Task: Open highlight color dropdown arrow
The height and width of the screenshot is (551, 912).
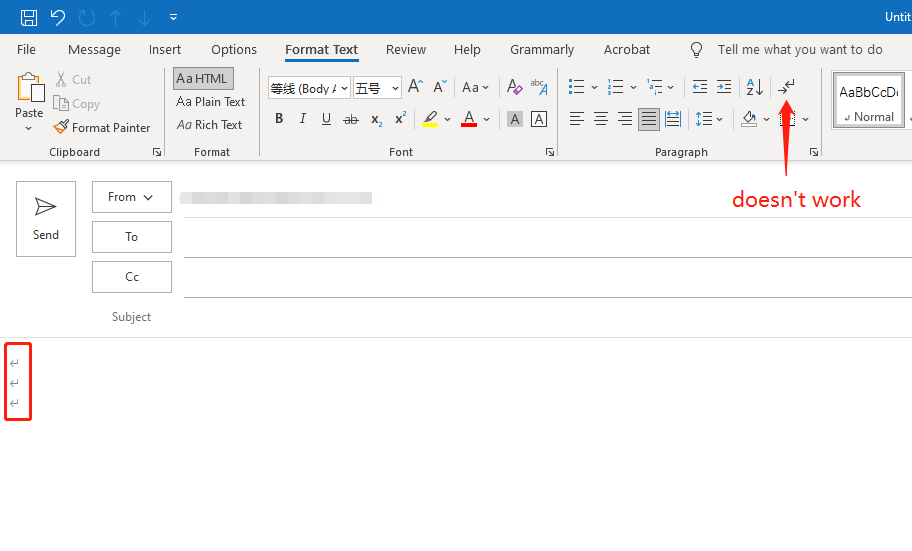Action: 447,119
